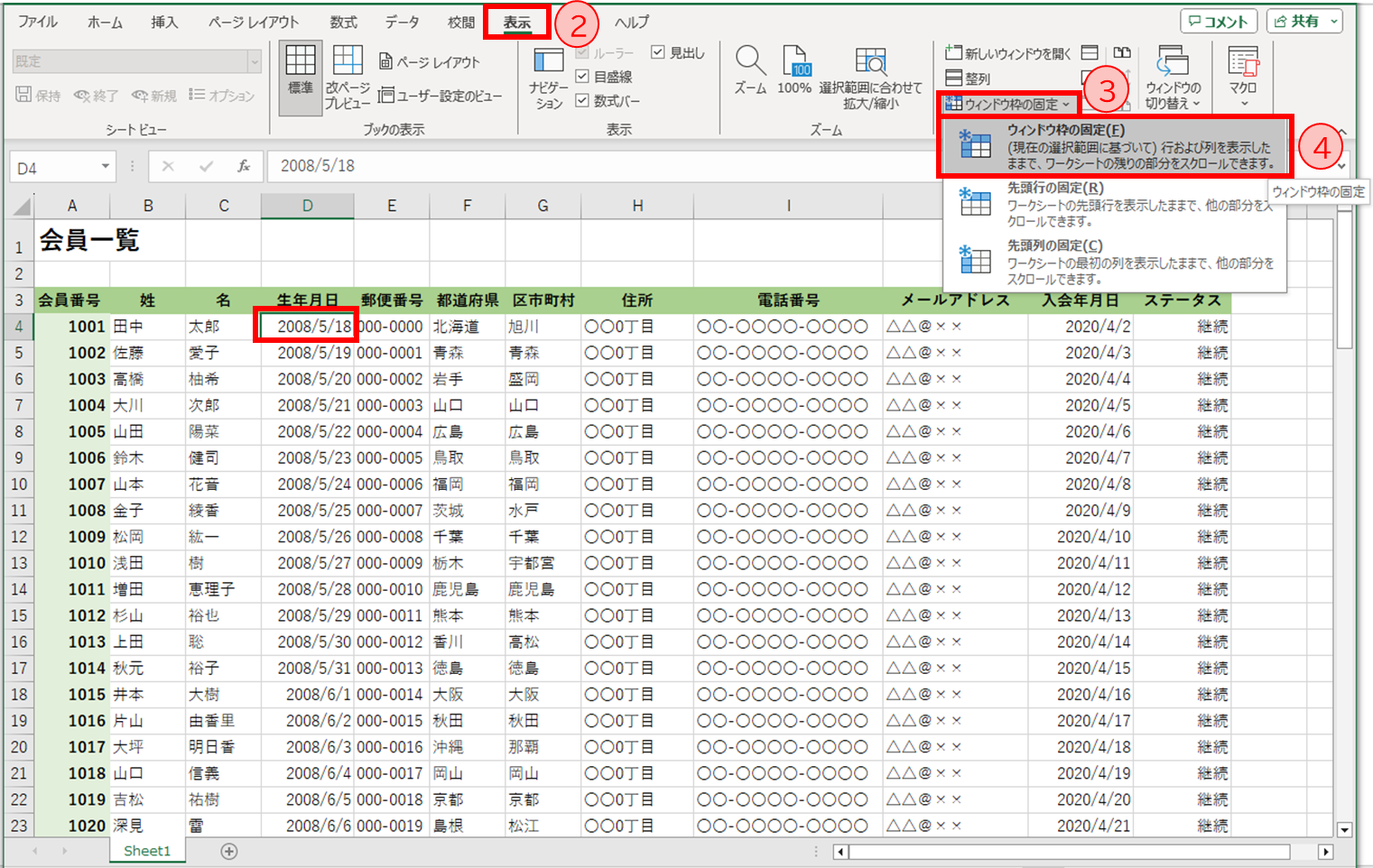The width and height of the screenshot is (1373, 868).
Task: Select the 標準 (Normal) view icon
Action: pyautogui.click(x=300, y=78)
